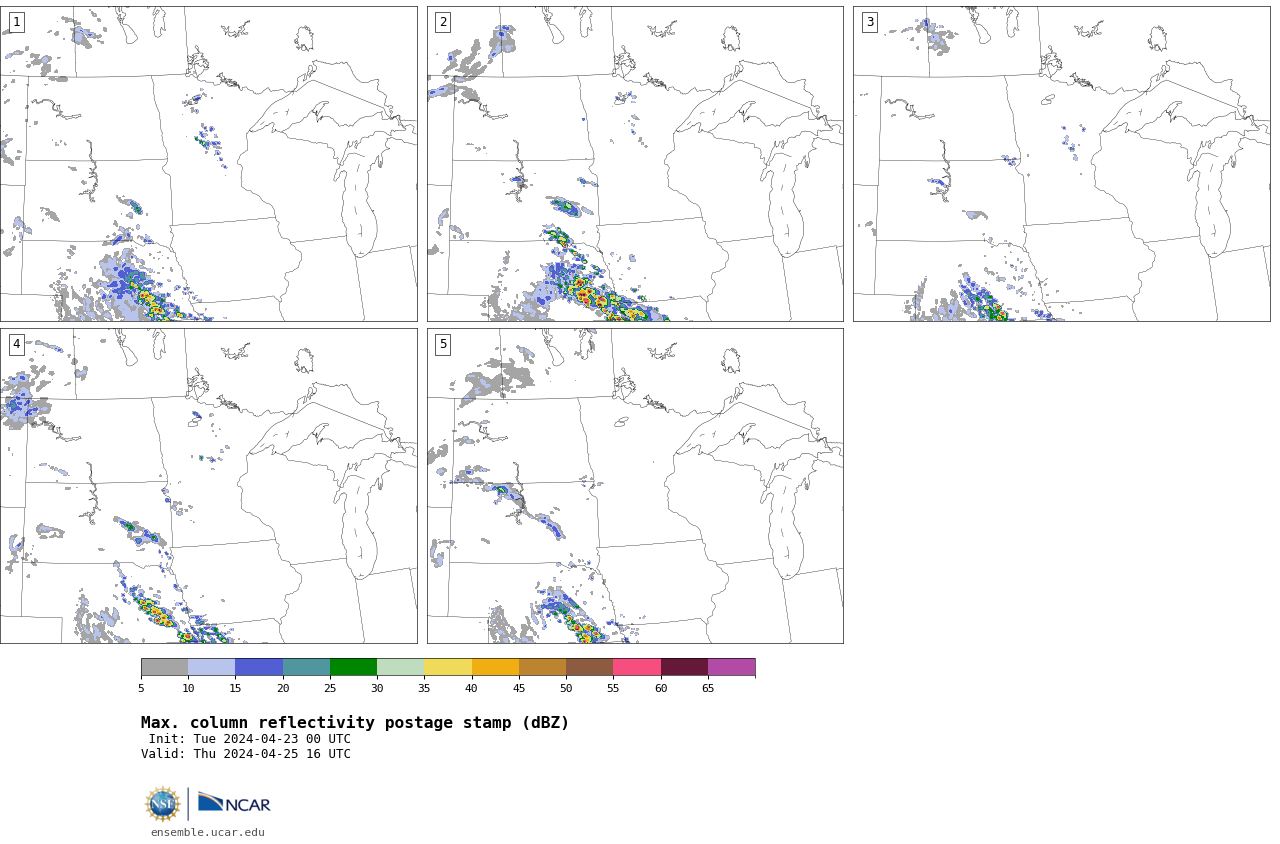Open ensemble member 3 reflectivity map
Viewport: 1280px width, 844px height.
pos(1061,164)
